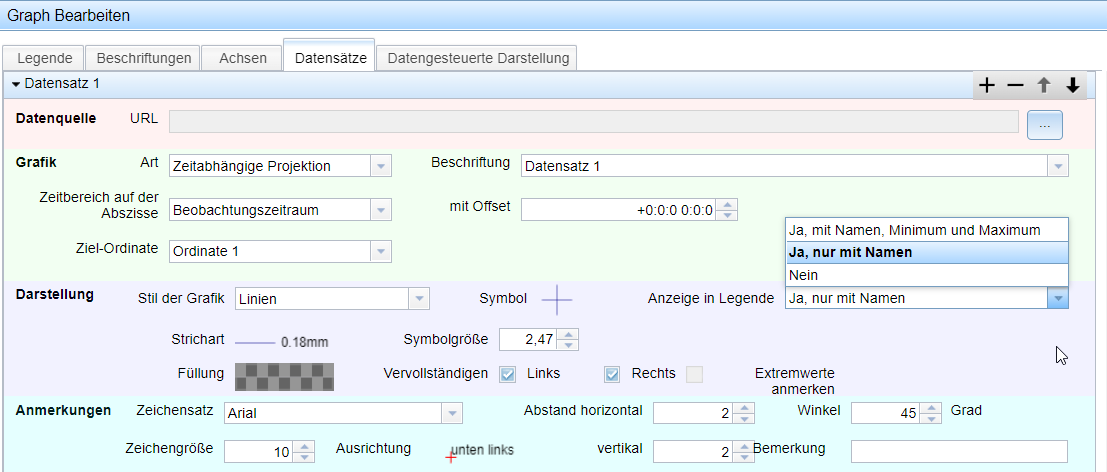
Task: Enable the Extremwerte anmerken checkbox
Action: pos(695,375)
